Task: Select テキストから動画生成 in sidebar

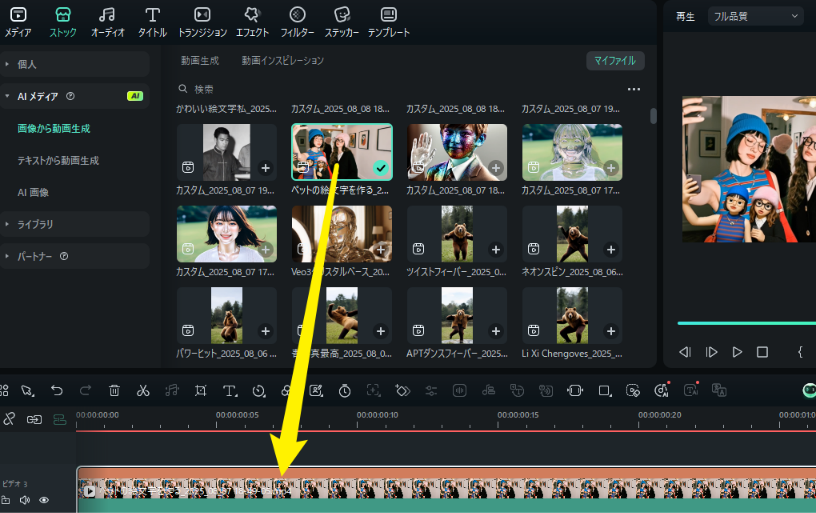Action: click(58, 160)
